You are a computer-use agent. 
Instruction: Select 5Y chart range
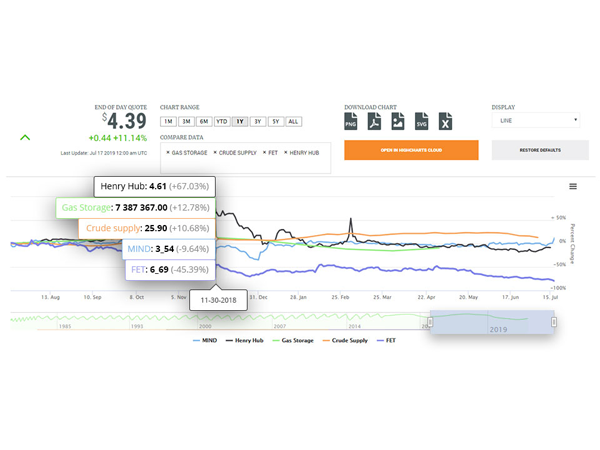pos(276,122)
